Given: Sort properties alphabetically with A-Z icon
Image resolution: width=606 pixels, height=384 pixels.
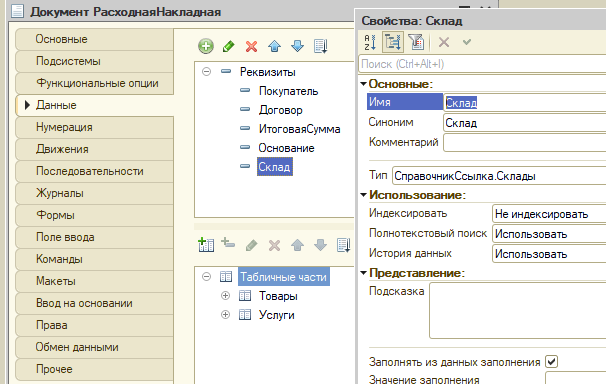Looking at the screenshot, I should tap(370, 42).
